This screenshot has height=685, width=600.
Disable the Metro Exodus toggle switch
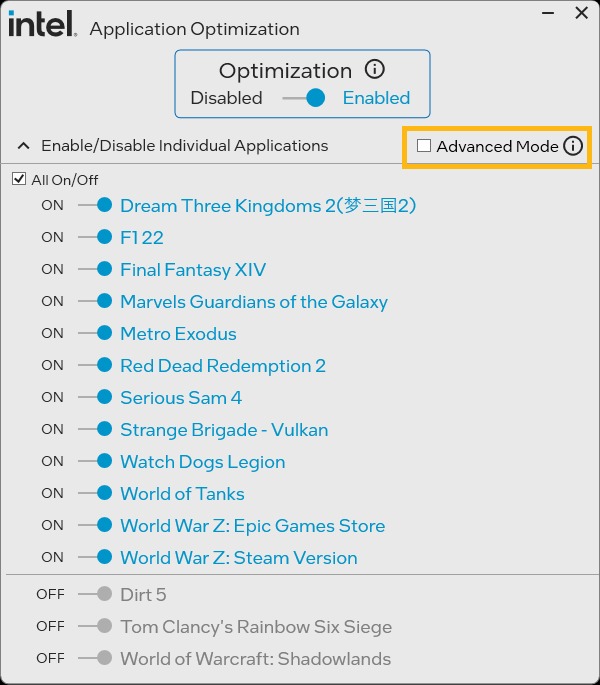click(x=95, y=333)
